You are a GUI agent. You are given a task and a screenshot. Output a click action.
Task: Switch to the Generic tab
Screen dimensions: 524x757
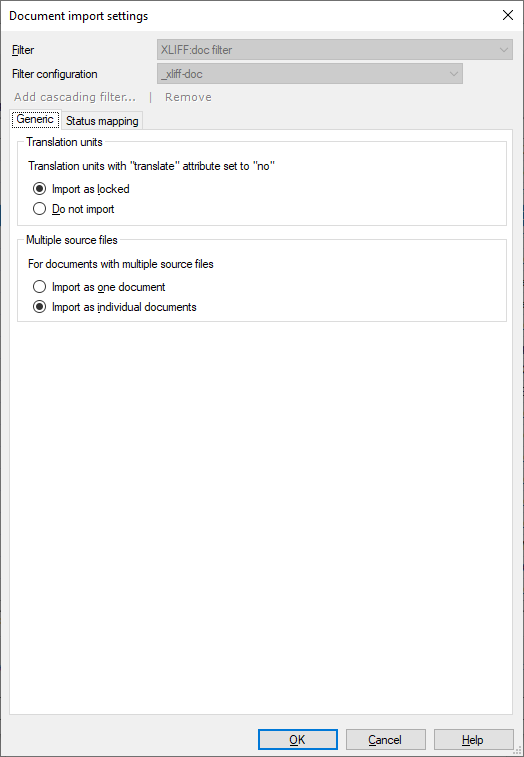click(x=35, y=119)
